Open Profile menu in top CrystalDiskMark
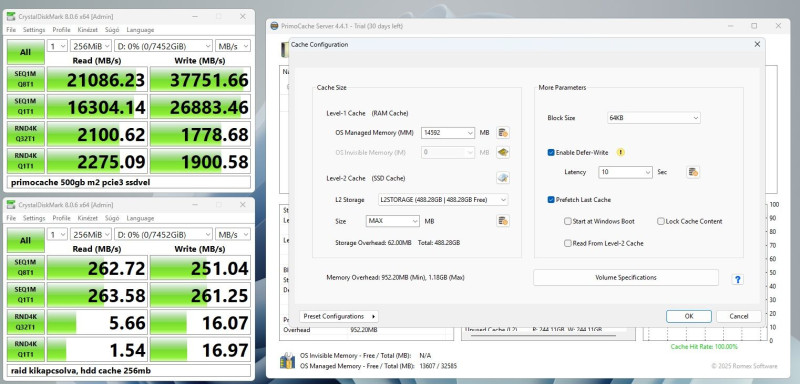The width and height of the screenshot is (800, 384). 61,30
